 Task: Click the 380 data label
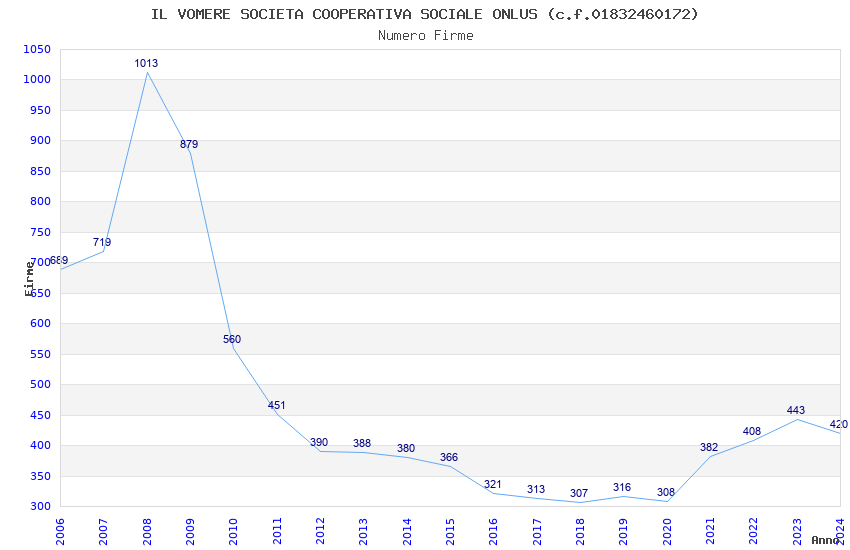[x=406, y=448]
